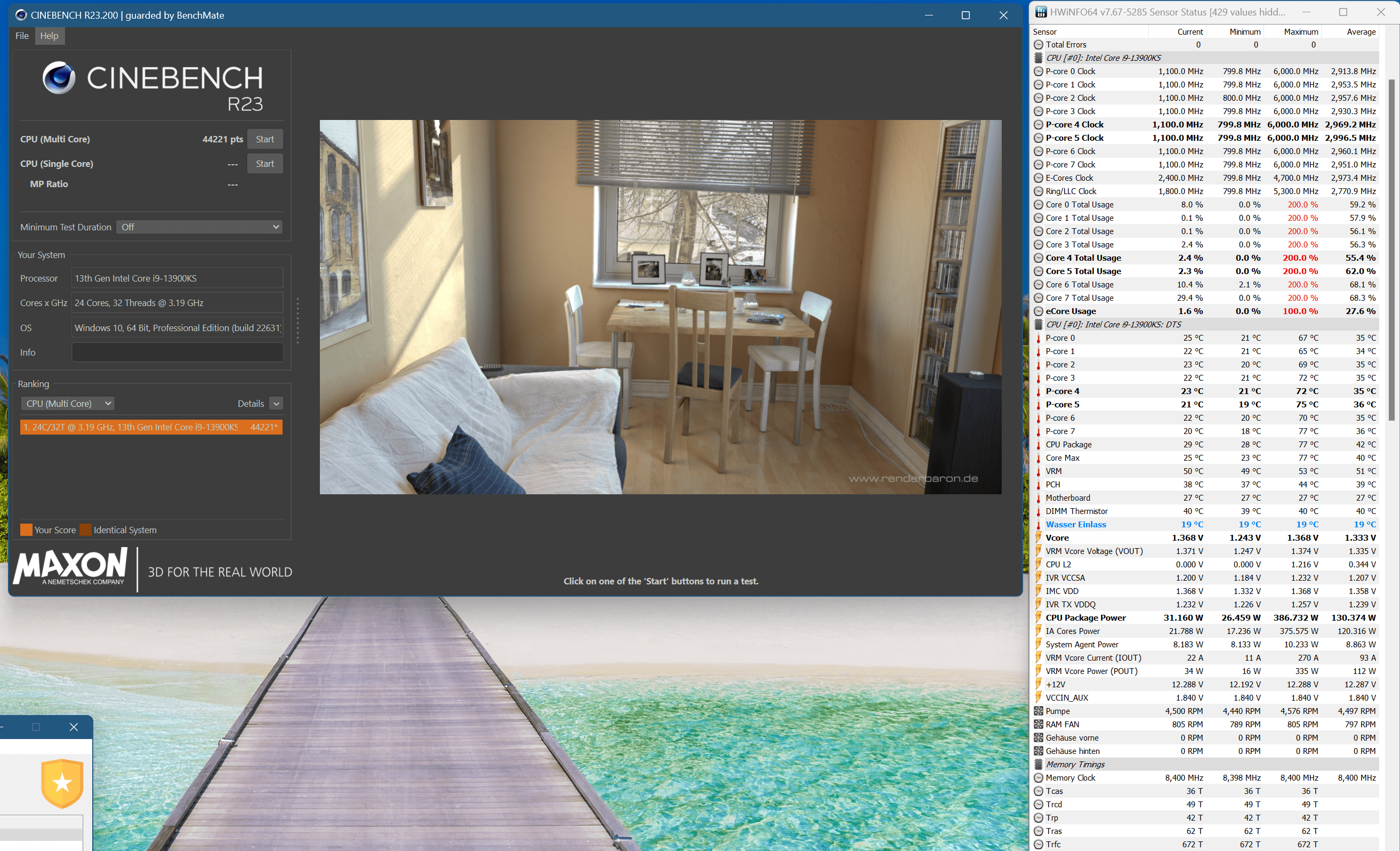Screen dimensions: 1400x851
Task: Click the 44221 pts multi core score
Action: pyautogui.click(x=223, y=139)
